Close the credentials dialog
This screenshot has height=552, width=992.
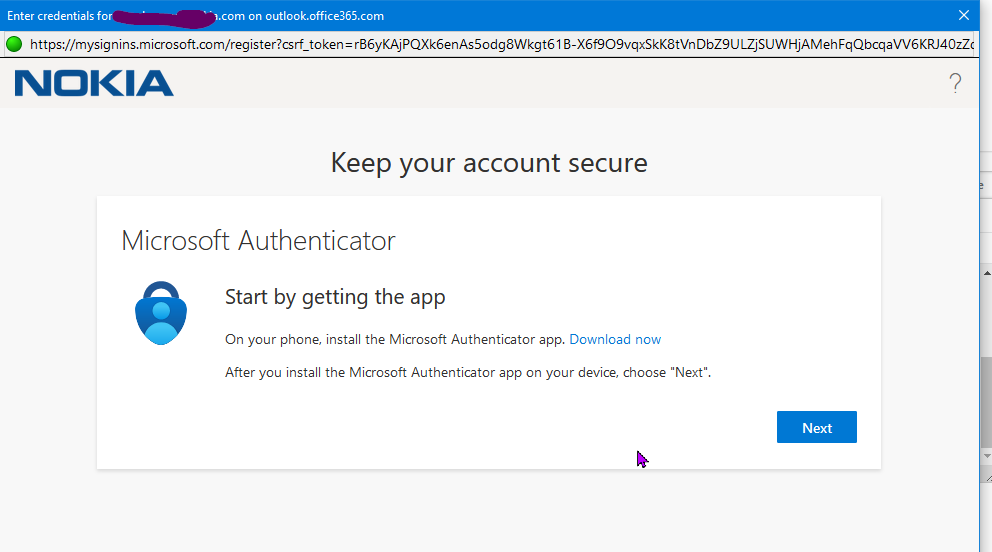tap(964, 15)
